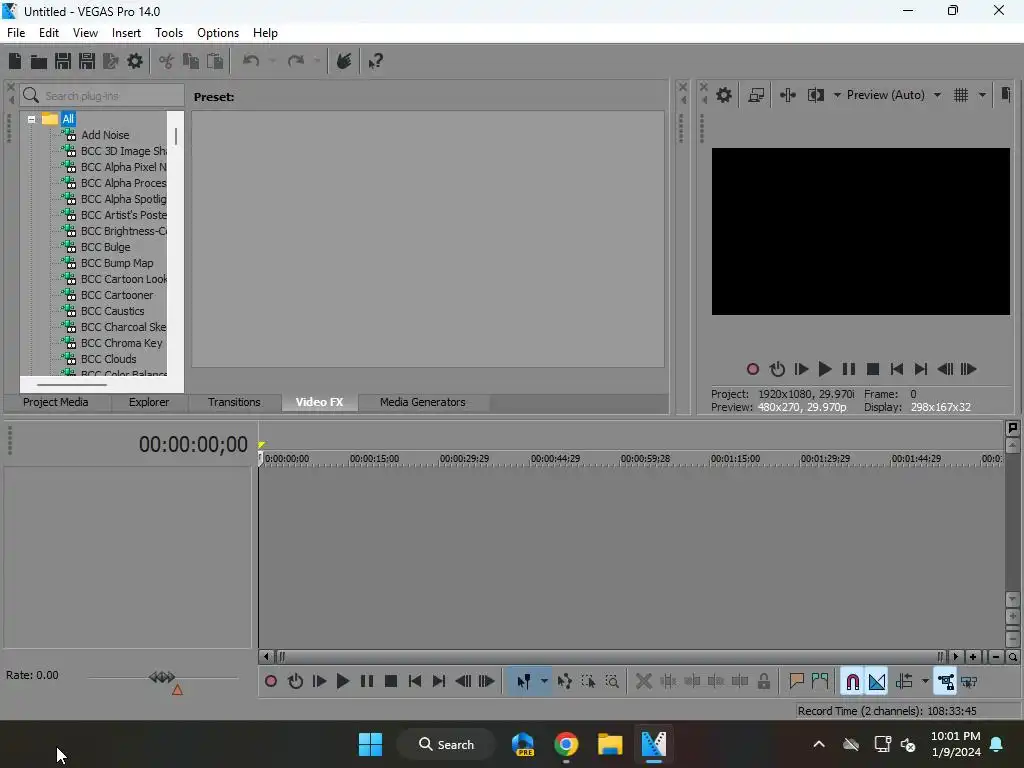Image resolution: width=1024 pixels, height=768 pixels.
Task: Insert Marker with the marker icon
Action: click(x=796, y=682)
